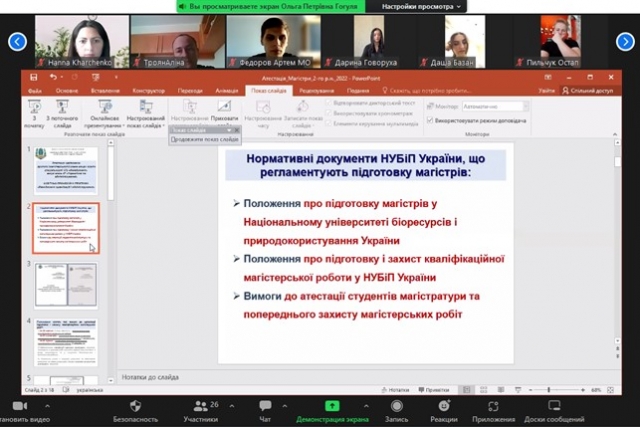Image resolution: width=640 pixels, height=427 pixels.
Task: Click Федоров Артем МО video thumbnail
Action: (274, 41)
